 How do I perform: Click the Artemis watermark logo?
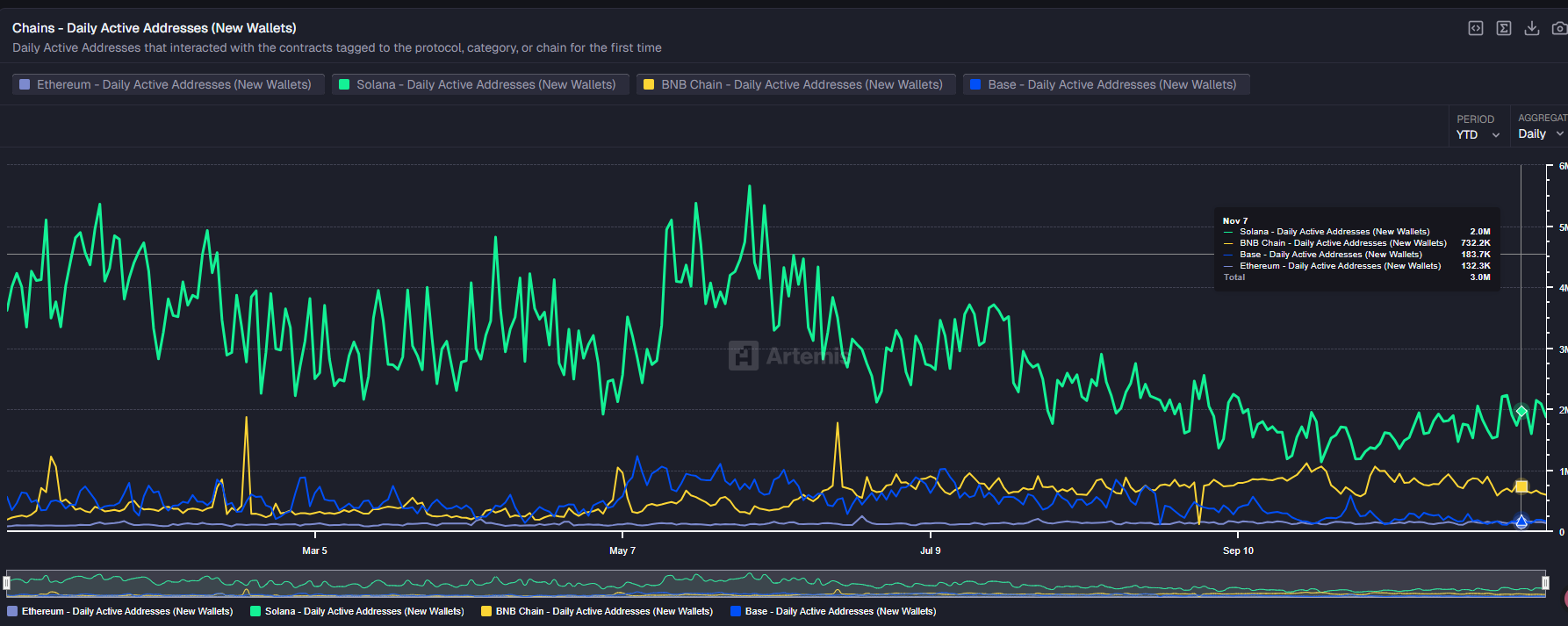[744, 356]
